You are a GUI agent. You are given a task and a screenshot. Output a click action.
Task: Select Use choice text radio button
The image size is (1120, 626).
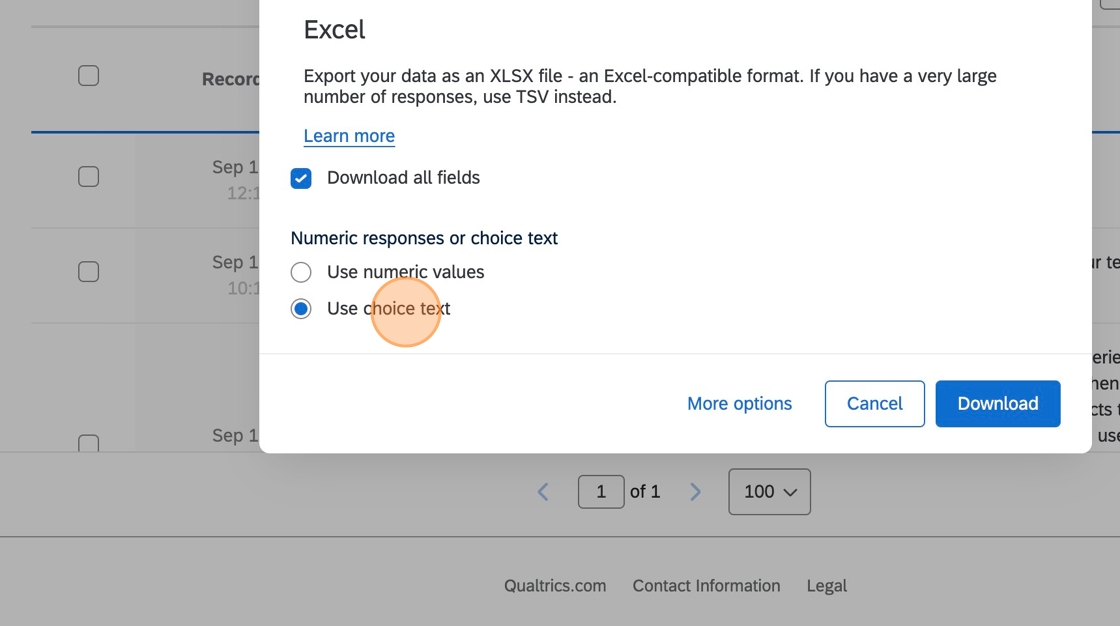tap(301, 309)
